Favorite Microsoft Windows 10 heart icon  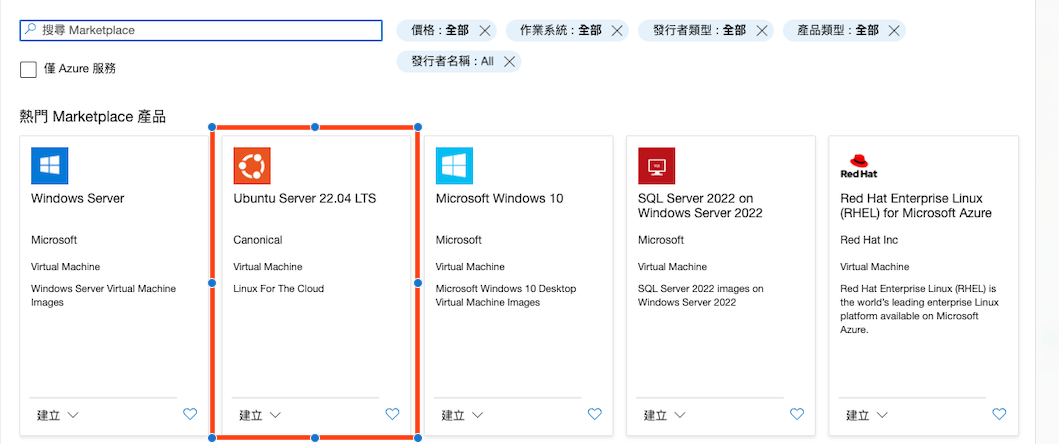pyautogui.click(x=594, y=414)
